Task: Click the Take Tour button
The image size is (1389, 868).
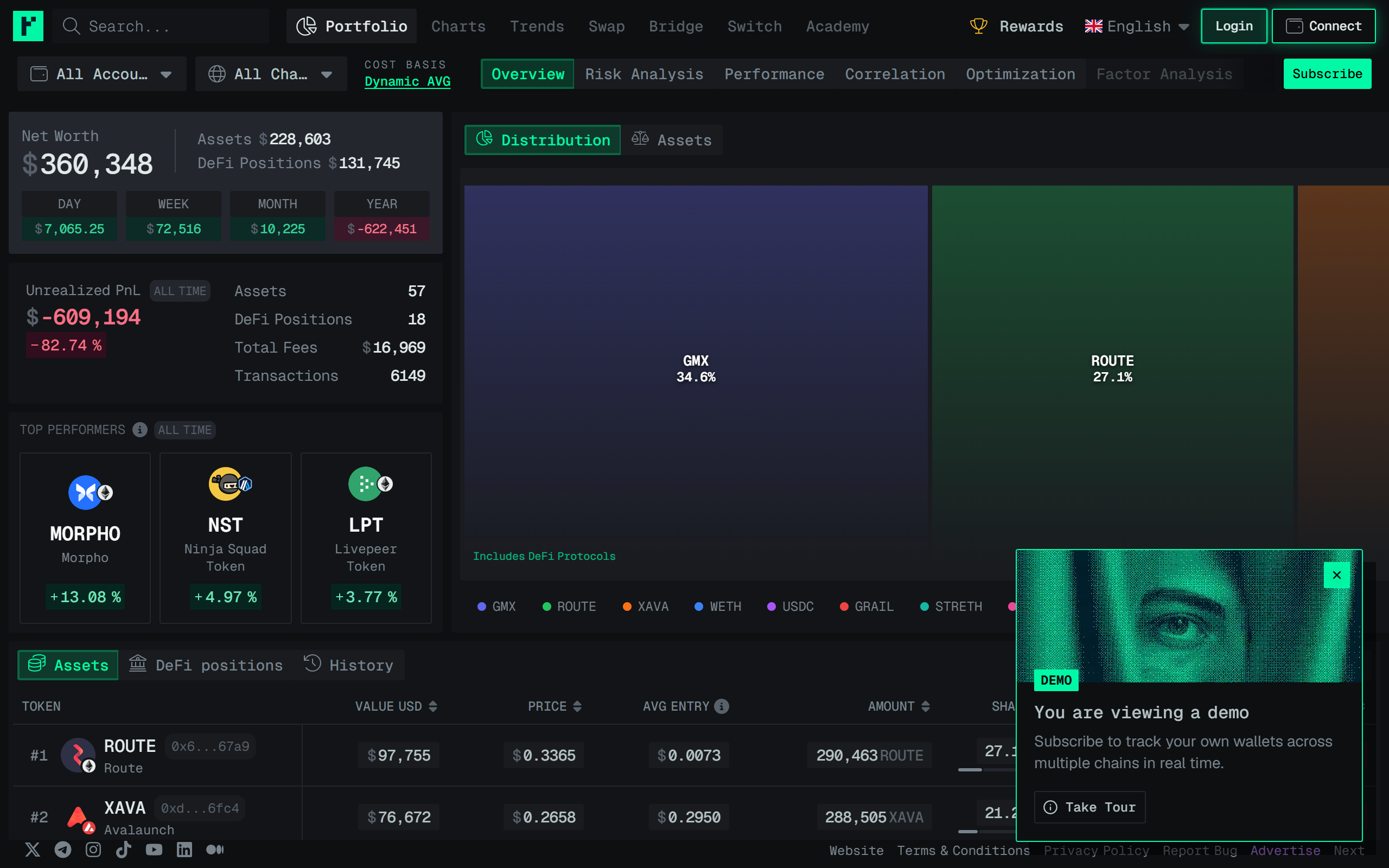Action: [1089, 807]
